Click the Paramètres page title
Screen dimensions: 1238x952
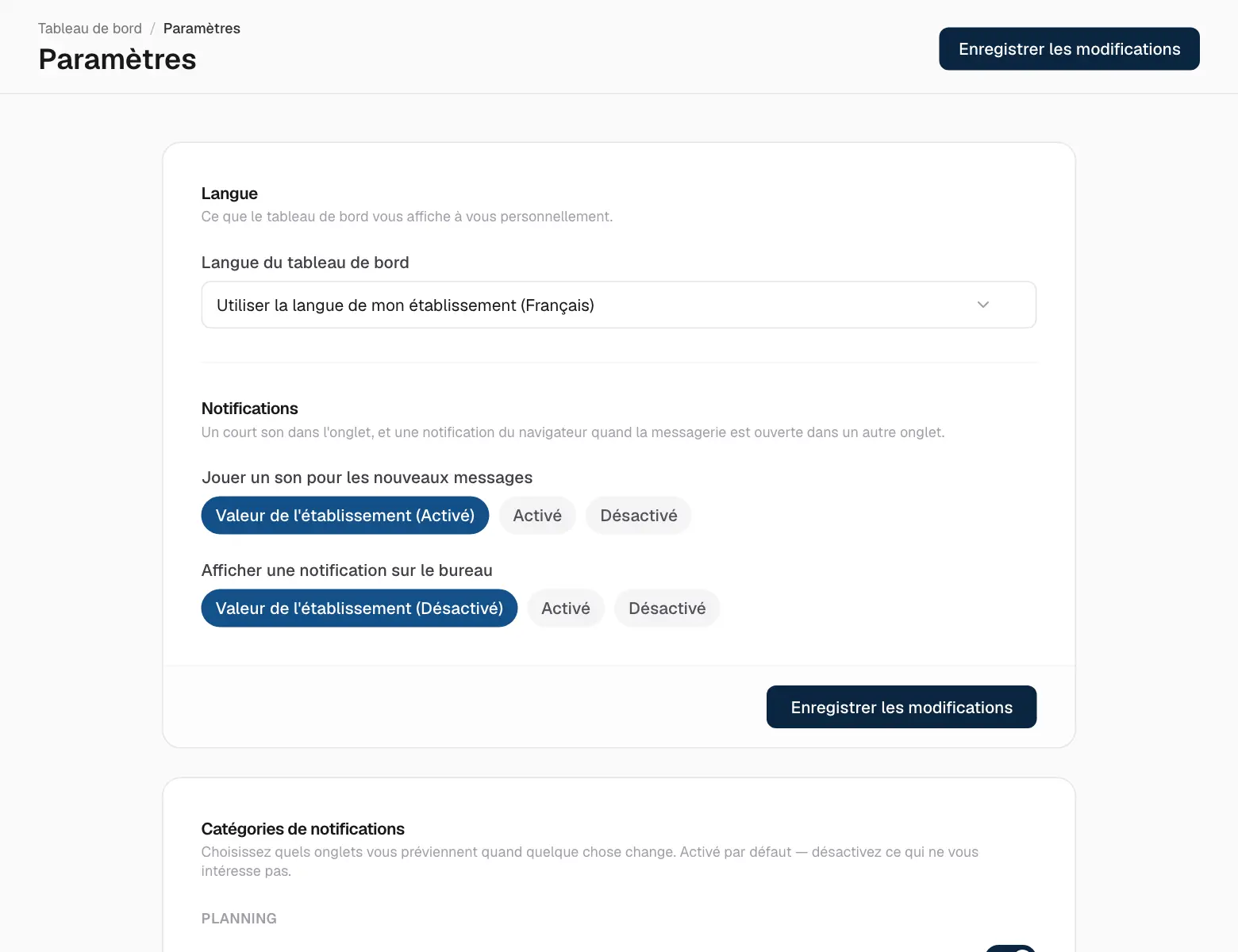[117, 59]
